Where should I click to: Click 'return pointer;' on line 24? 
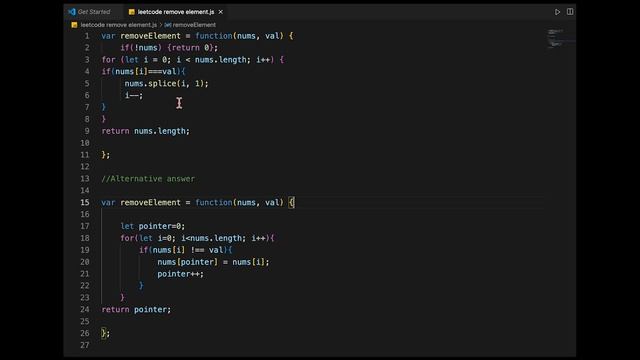pos(136,309)
